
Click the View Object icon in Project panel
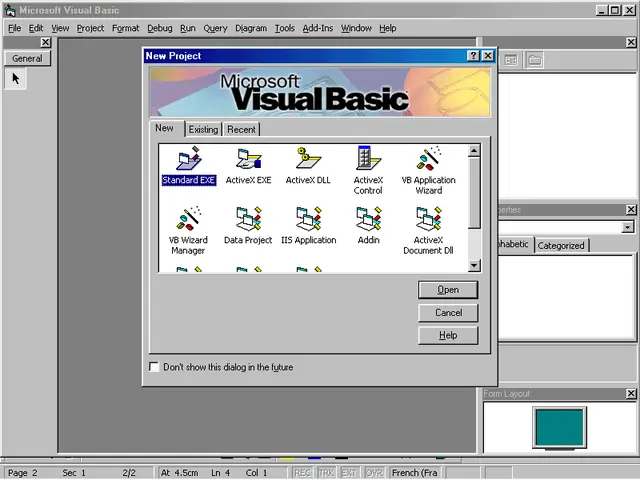point(511,60)
